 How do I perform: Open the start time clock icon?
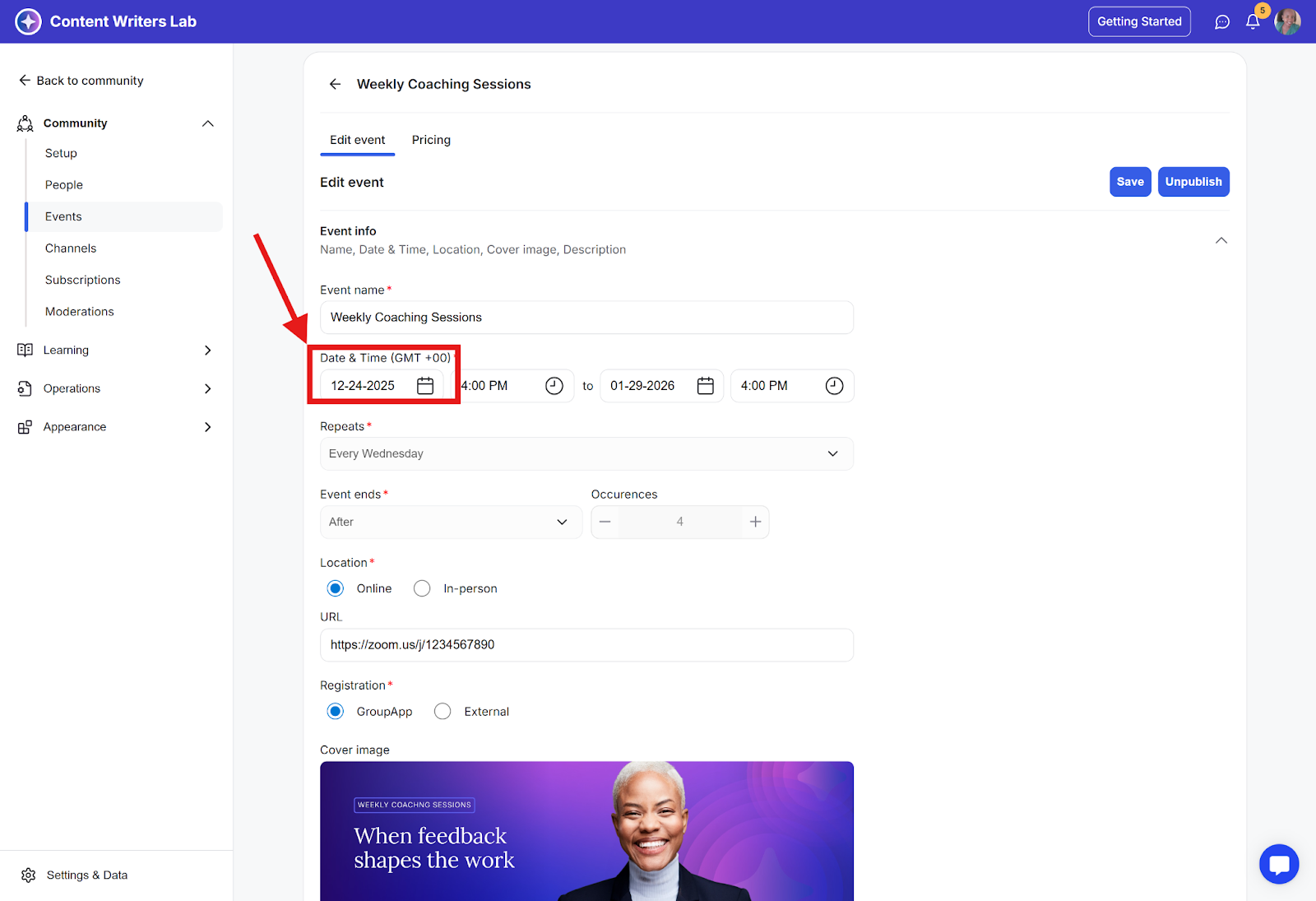tap(554, 386)
